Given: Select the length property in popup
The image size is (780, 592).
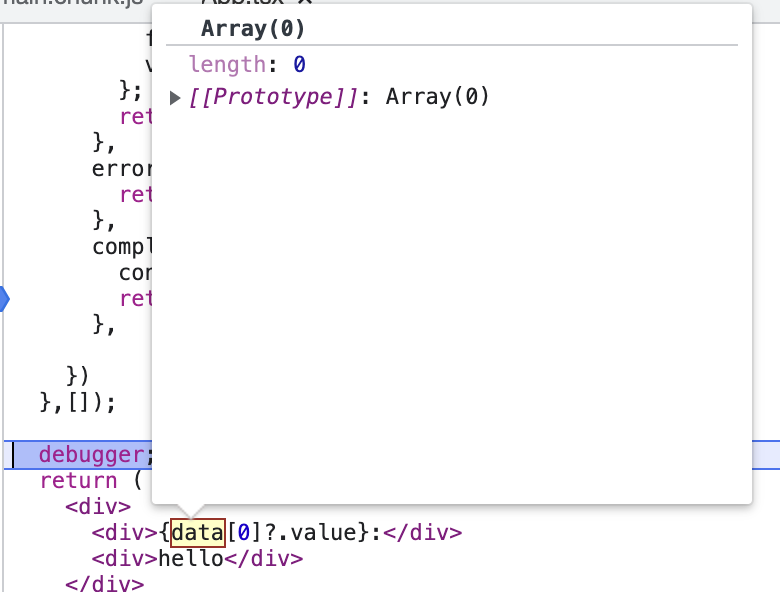Looking at the screenshot, I should point(227,64).
